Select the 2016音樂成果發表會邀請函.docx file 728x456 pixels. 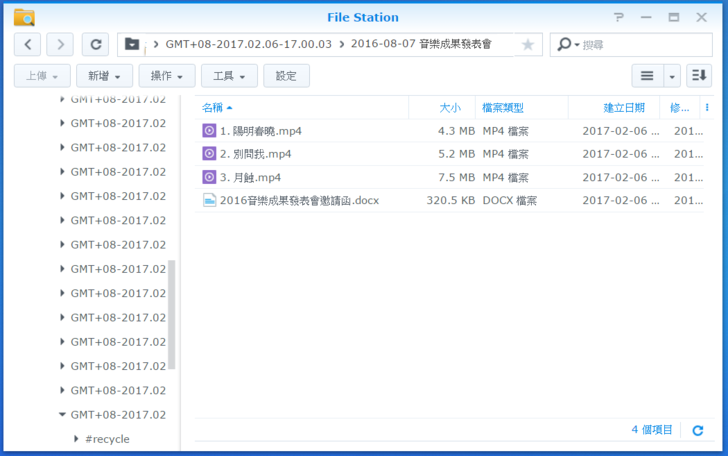299,200
